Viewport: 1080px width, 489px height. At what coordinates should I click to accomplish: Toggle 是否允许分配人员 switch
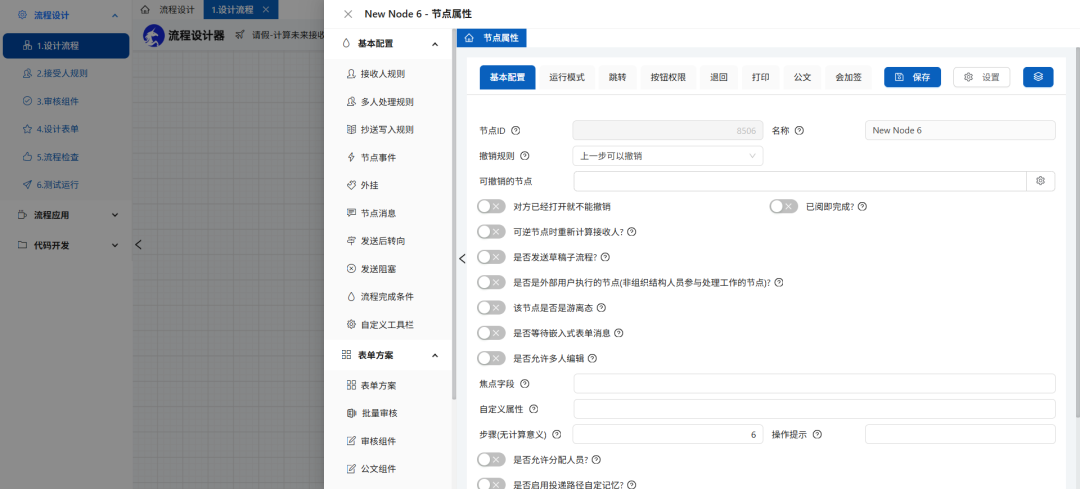point(492,459)
